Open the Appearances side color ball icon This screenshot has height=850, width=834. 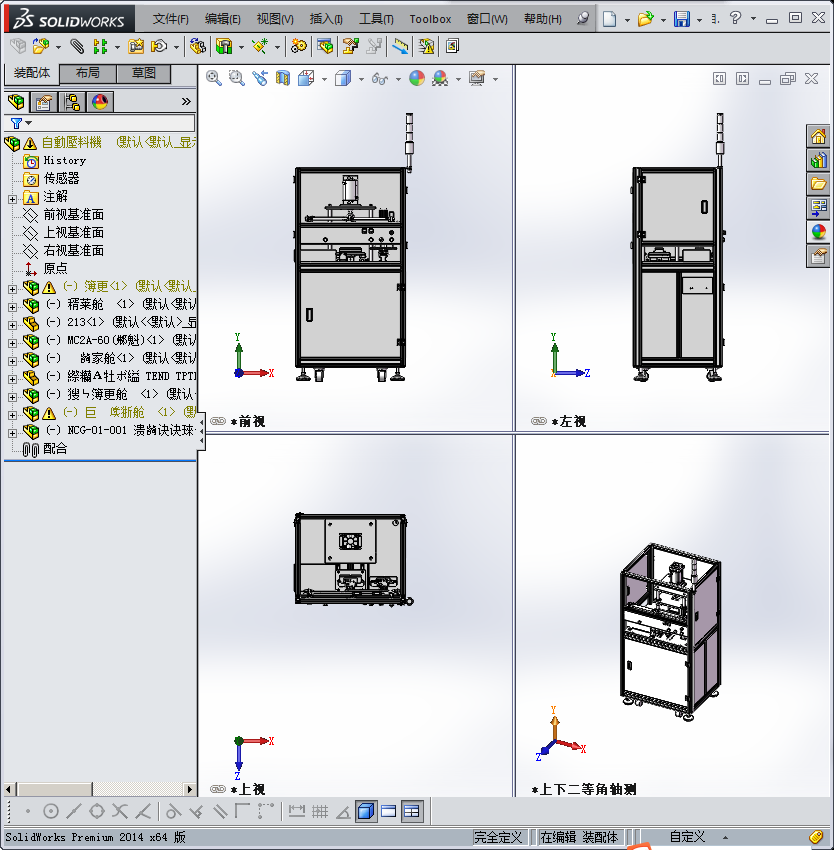click(818, 231)
